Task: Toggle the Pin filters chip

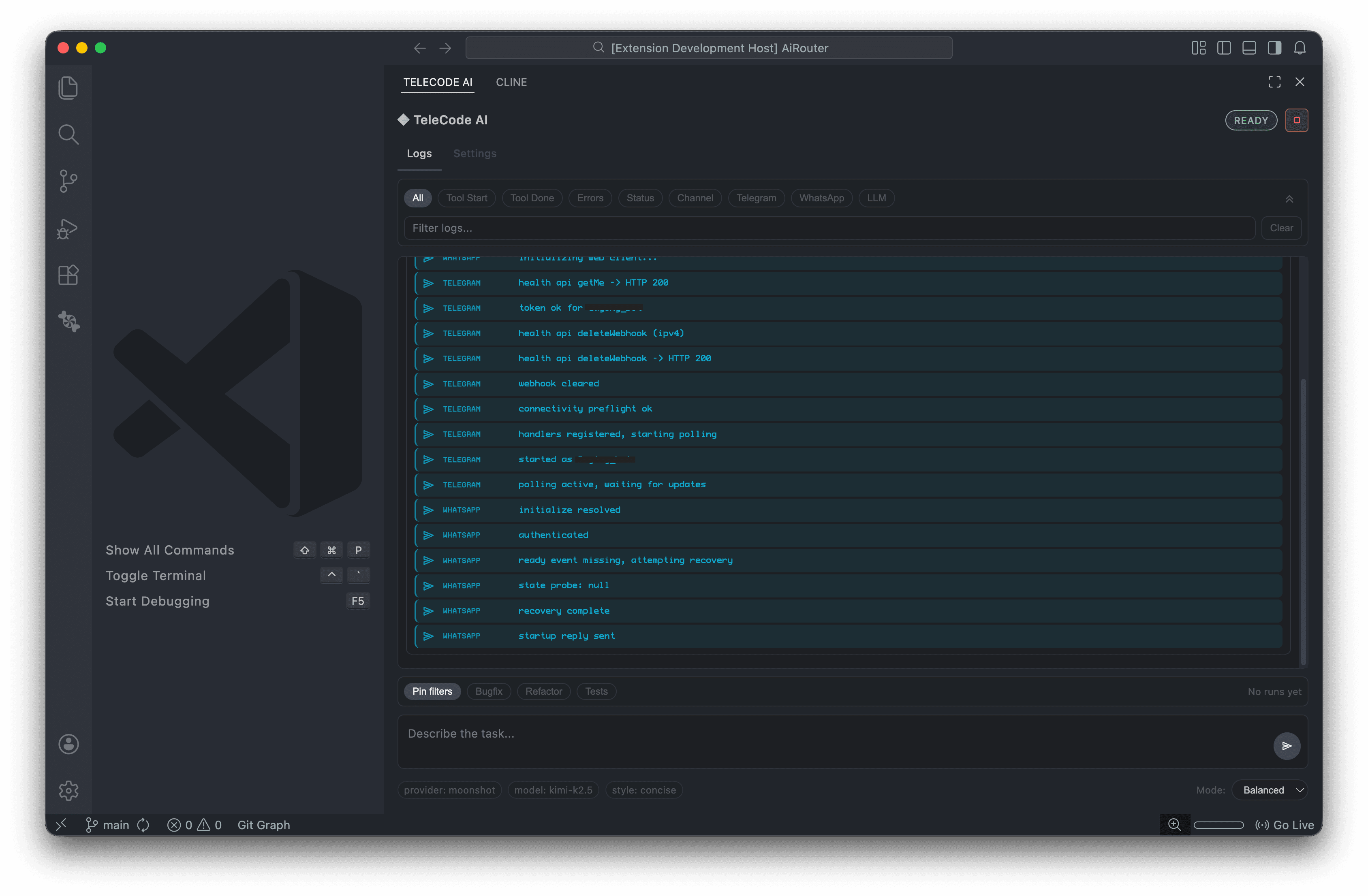Action: pos(432,691)
